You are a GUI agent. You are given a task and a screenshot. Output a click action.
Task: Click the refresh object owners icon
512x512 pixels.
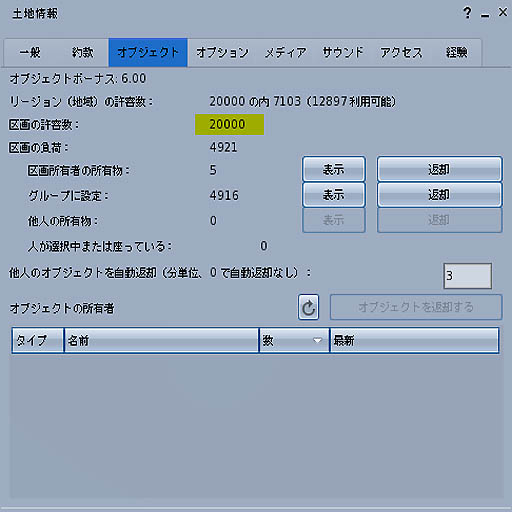(308, 307)
